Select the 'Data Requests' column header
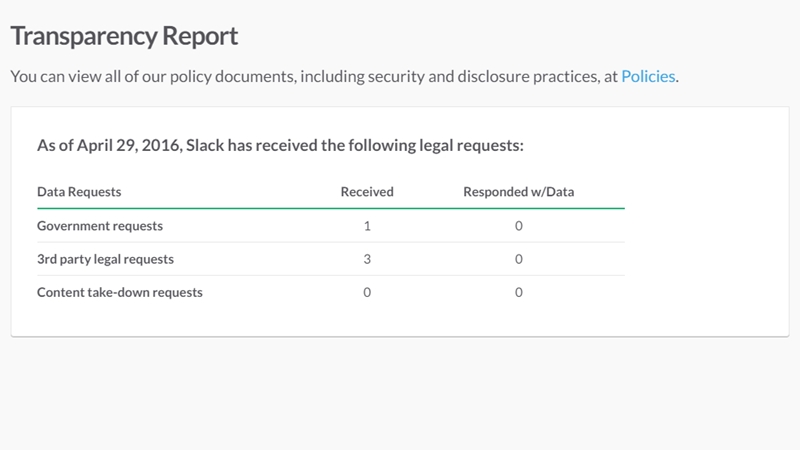 (79, 192)
